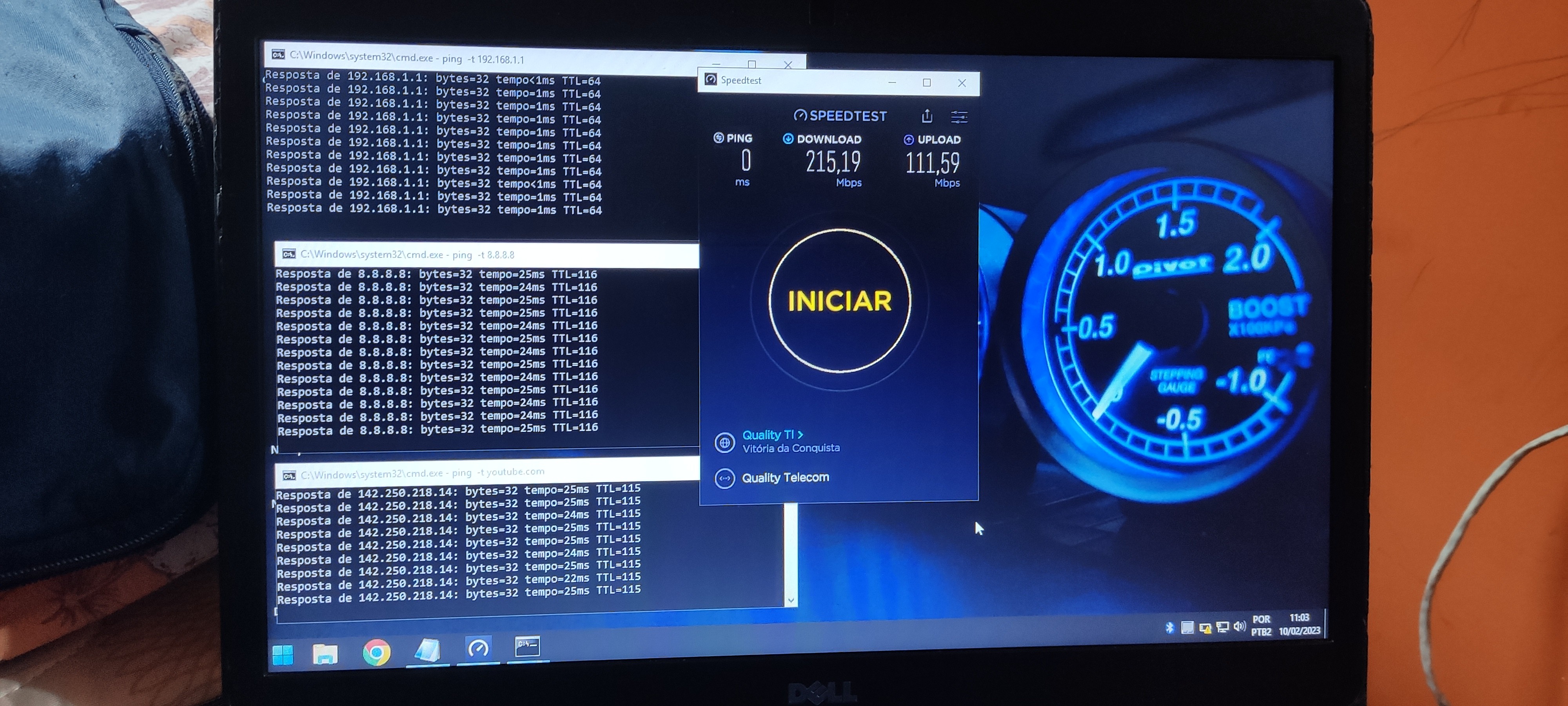Switch to Notepad on the taskbar
This screenshot has height=706, width=1568.
pos(427,651)
